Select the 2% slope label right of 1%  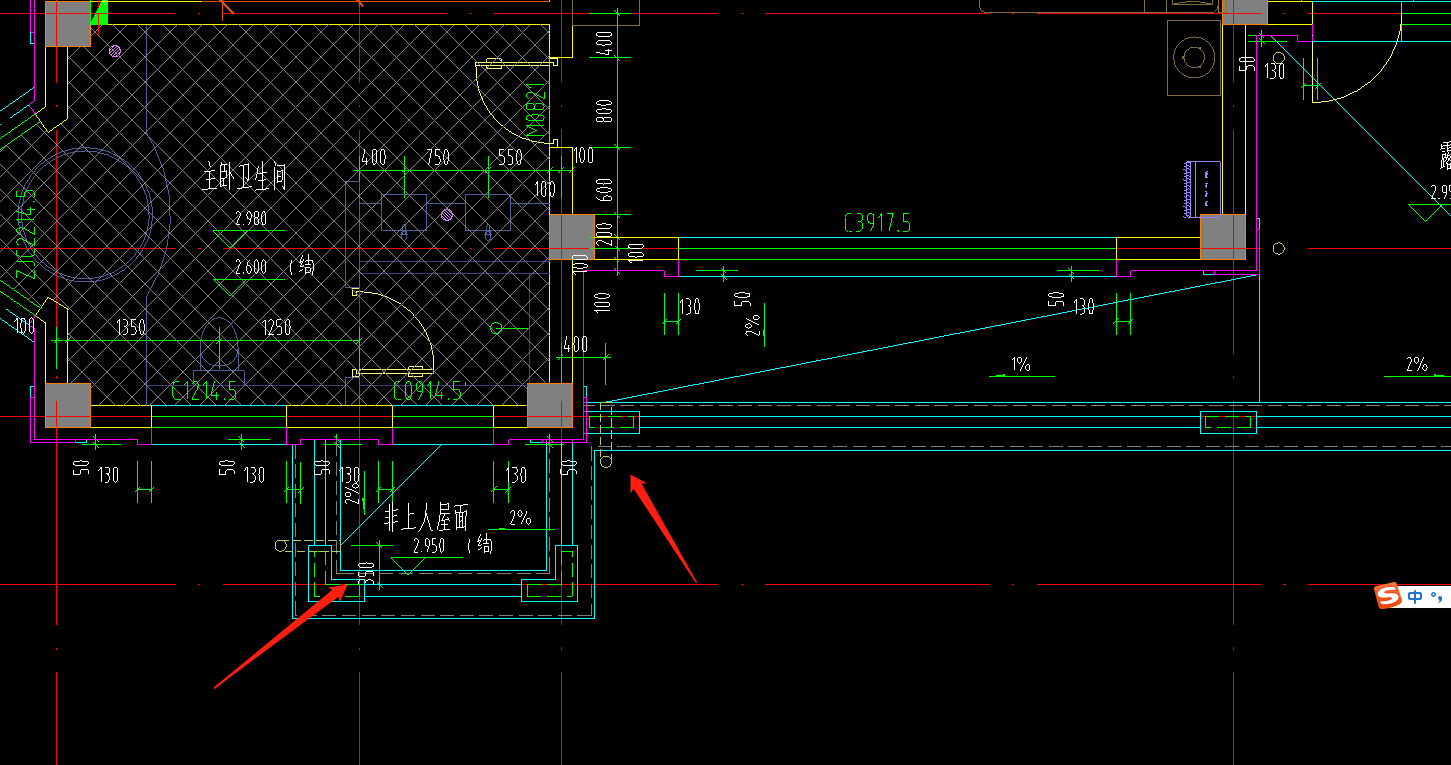coord(1417,364)
